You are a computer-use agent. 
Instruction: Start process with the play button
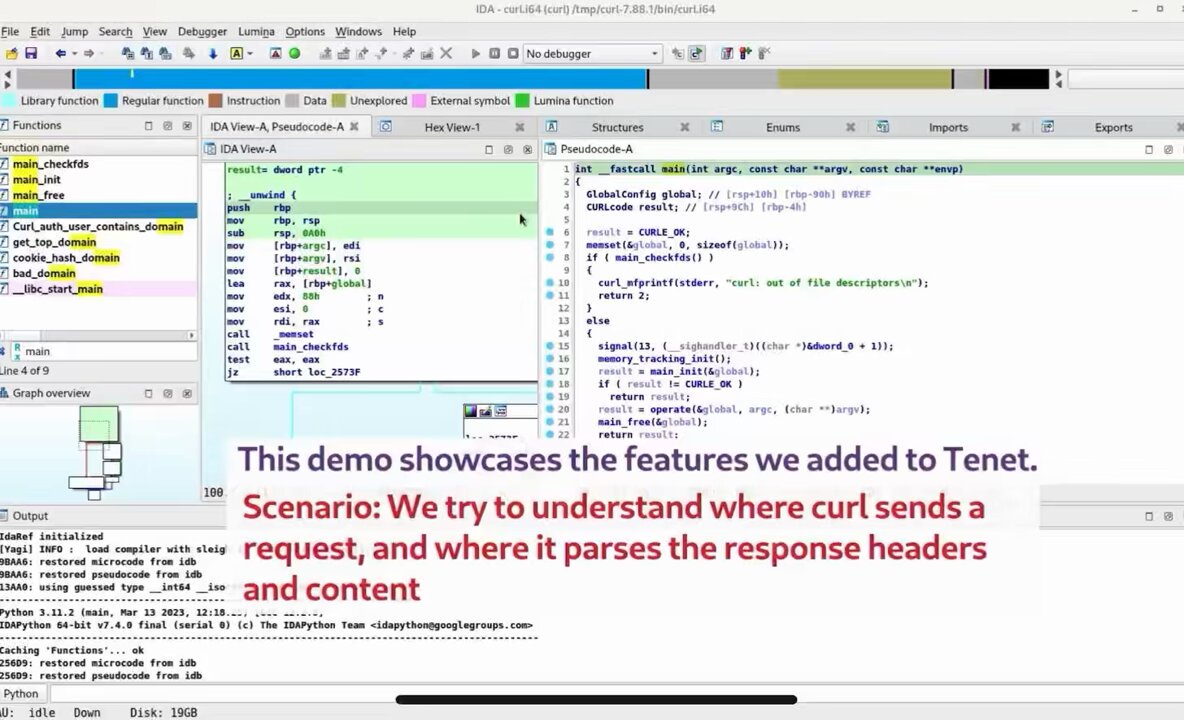(475, 54)
